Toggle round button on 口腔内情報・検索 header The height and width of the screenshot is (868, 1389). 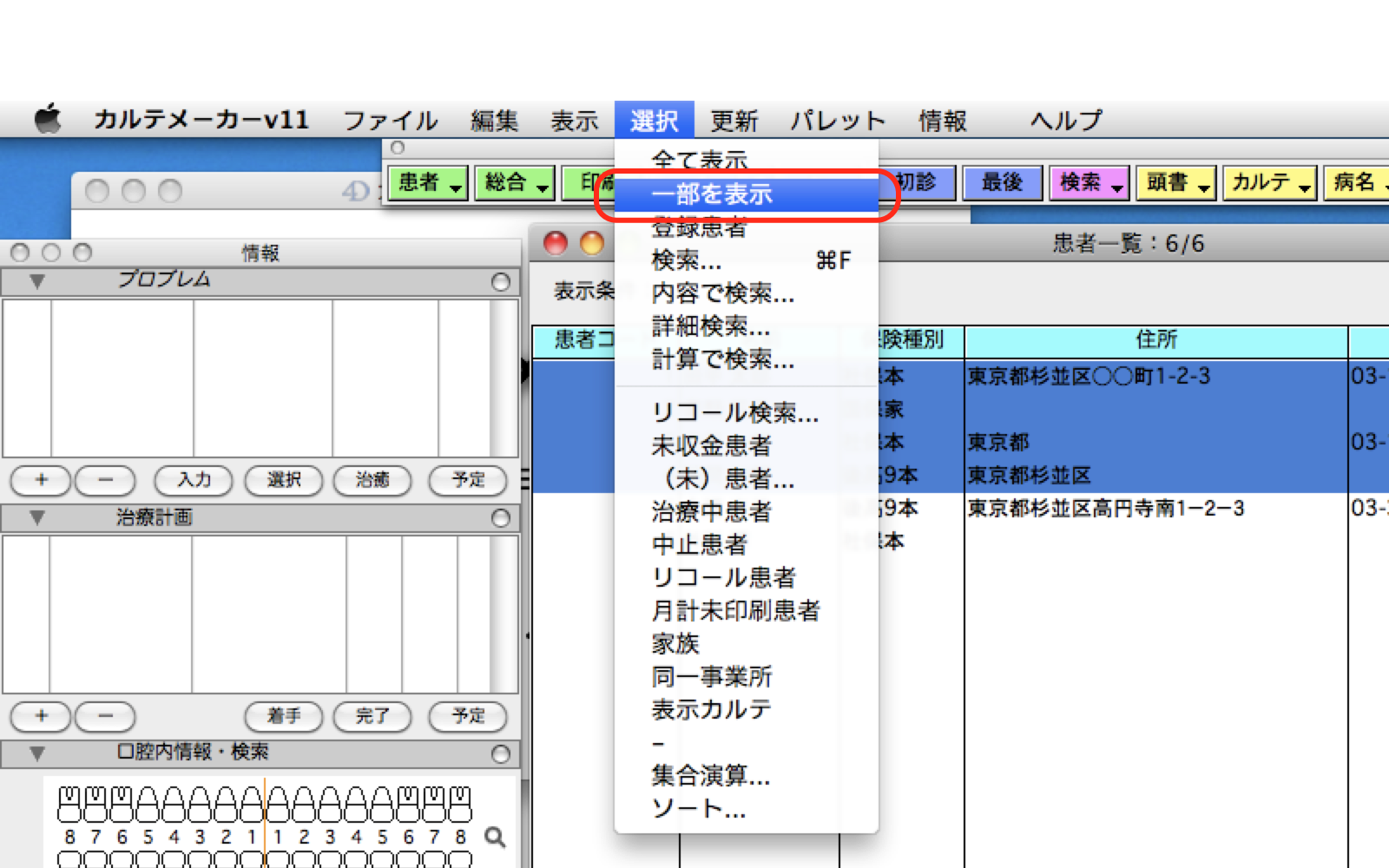tap(500, 753)
